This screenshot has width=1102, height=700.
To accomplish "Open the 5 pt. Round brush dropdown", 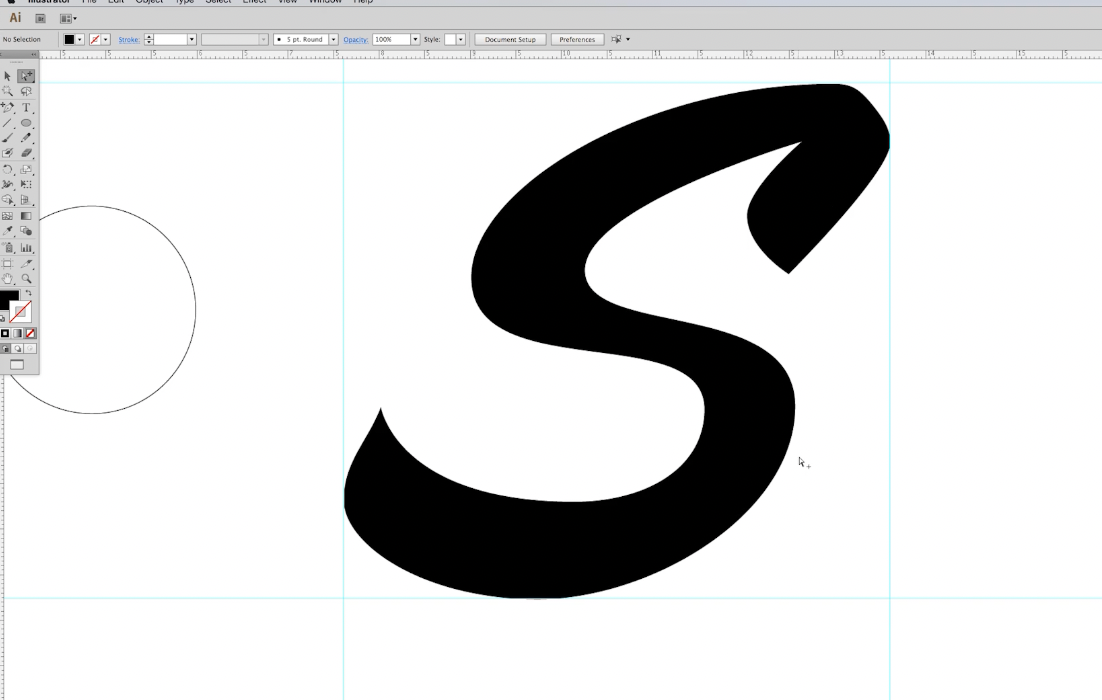I will point(334,40).
